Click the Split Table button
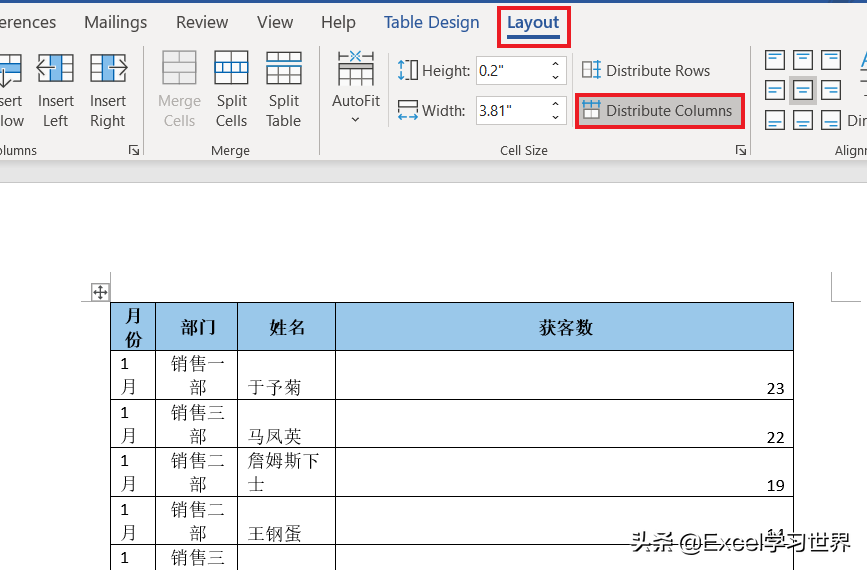 [284, 90]
